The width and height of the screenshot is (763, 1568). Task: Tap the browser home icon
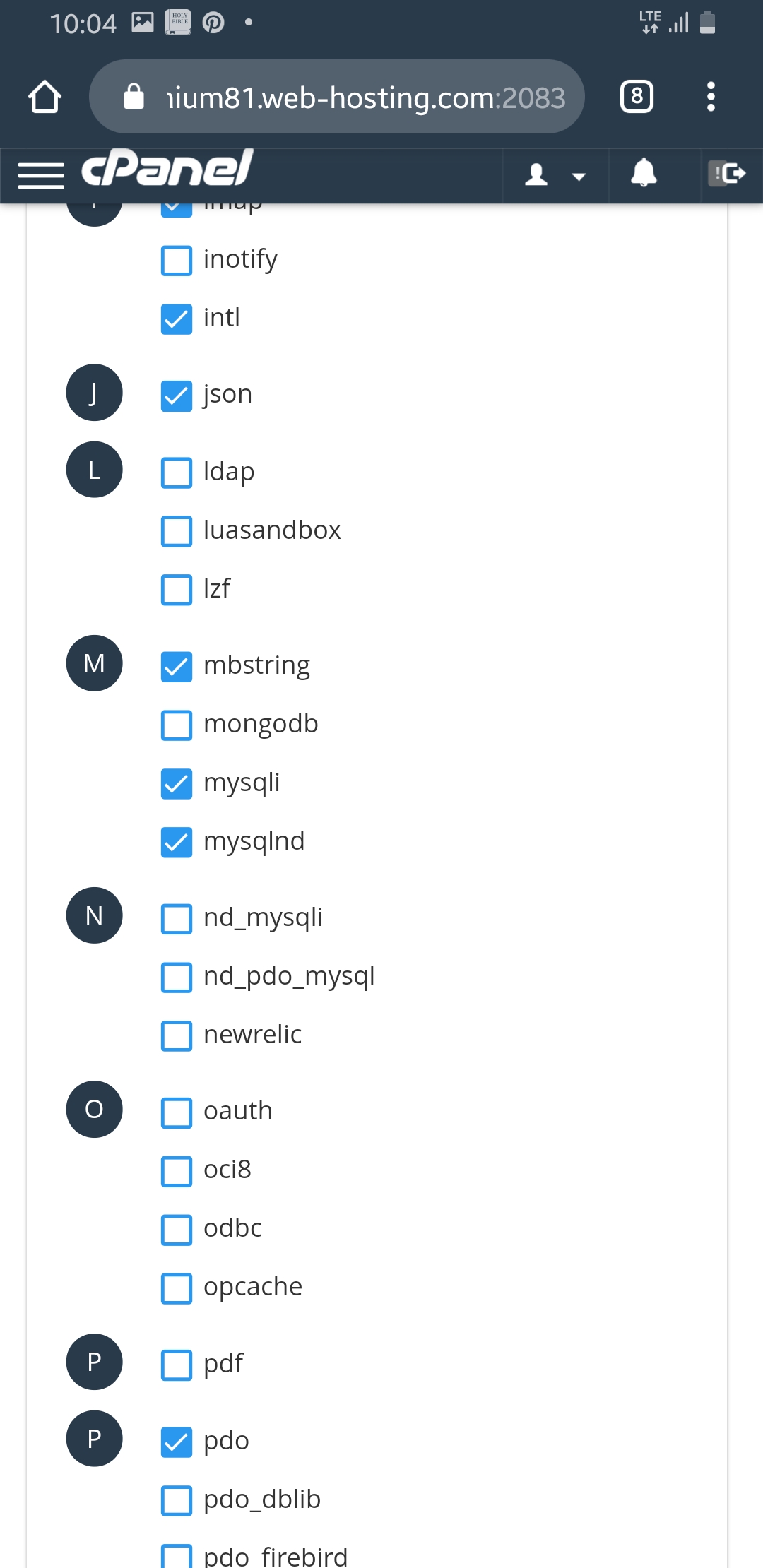coord(45,97)
